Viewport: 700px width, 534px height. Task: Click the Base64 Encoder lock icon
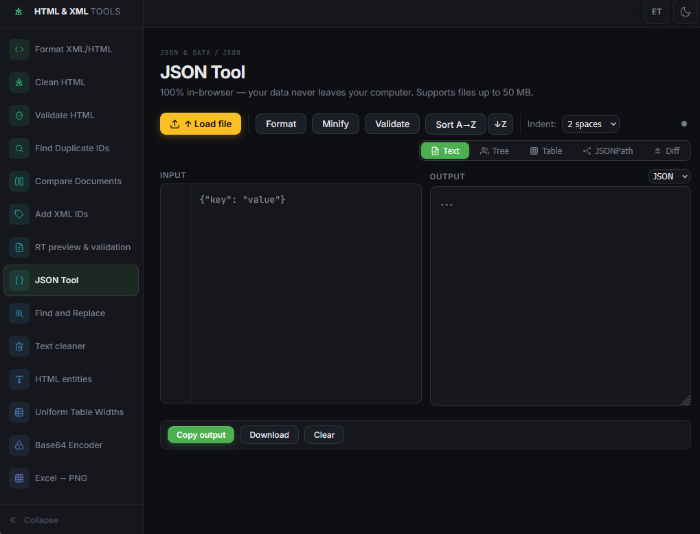point(19,445)
